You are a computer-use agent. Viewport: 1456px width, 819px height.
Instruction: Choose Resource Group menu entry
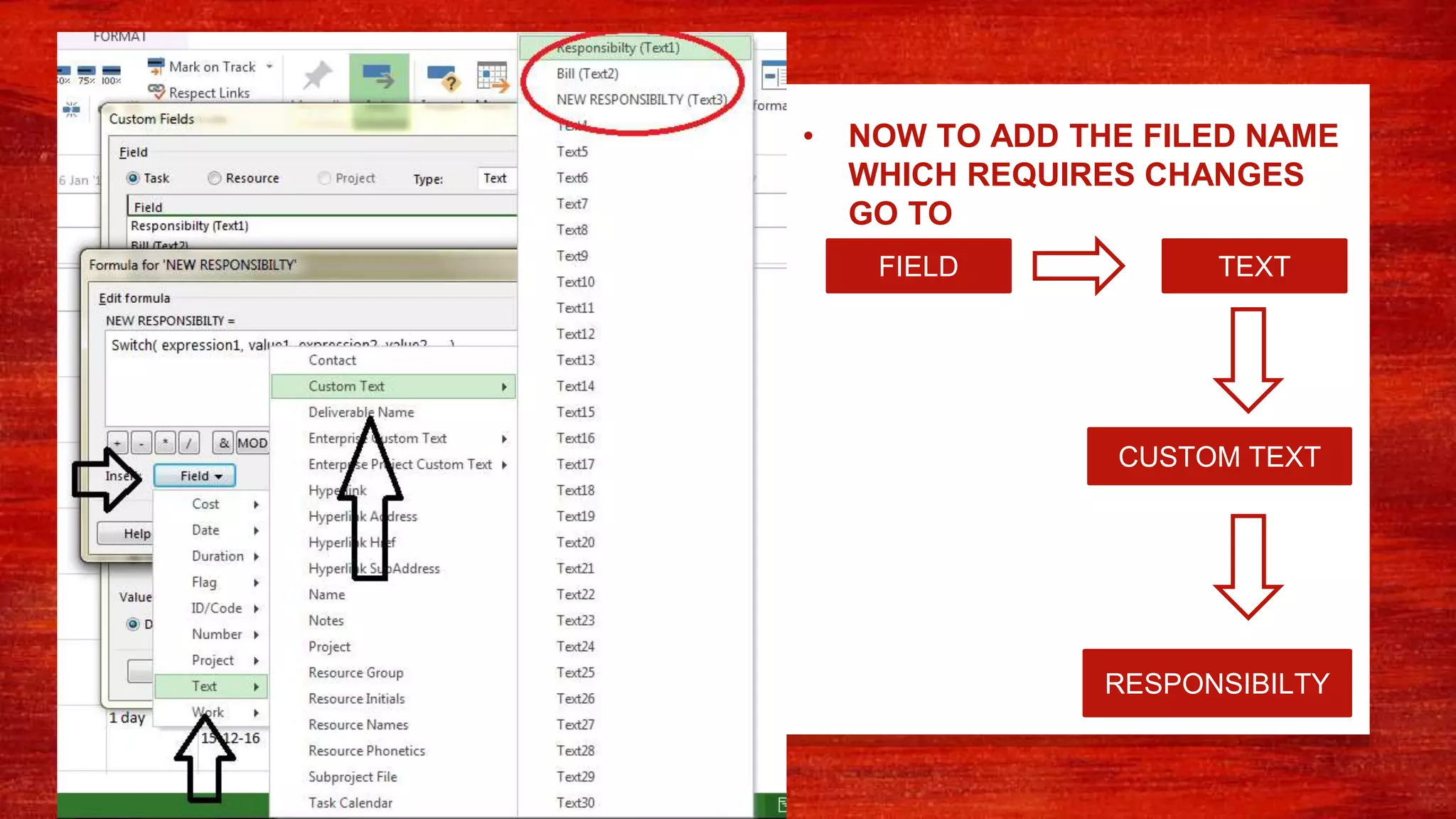coord(393,673)
